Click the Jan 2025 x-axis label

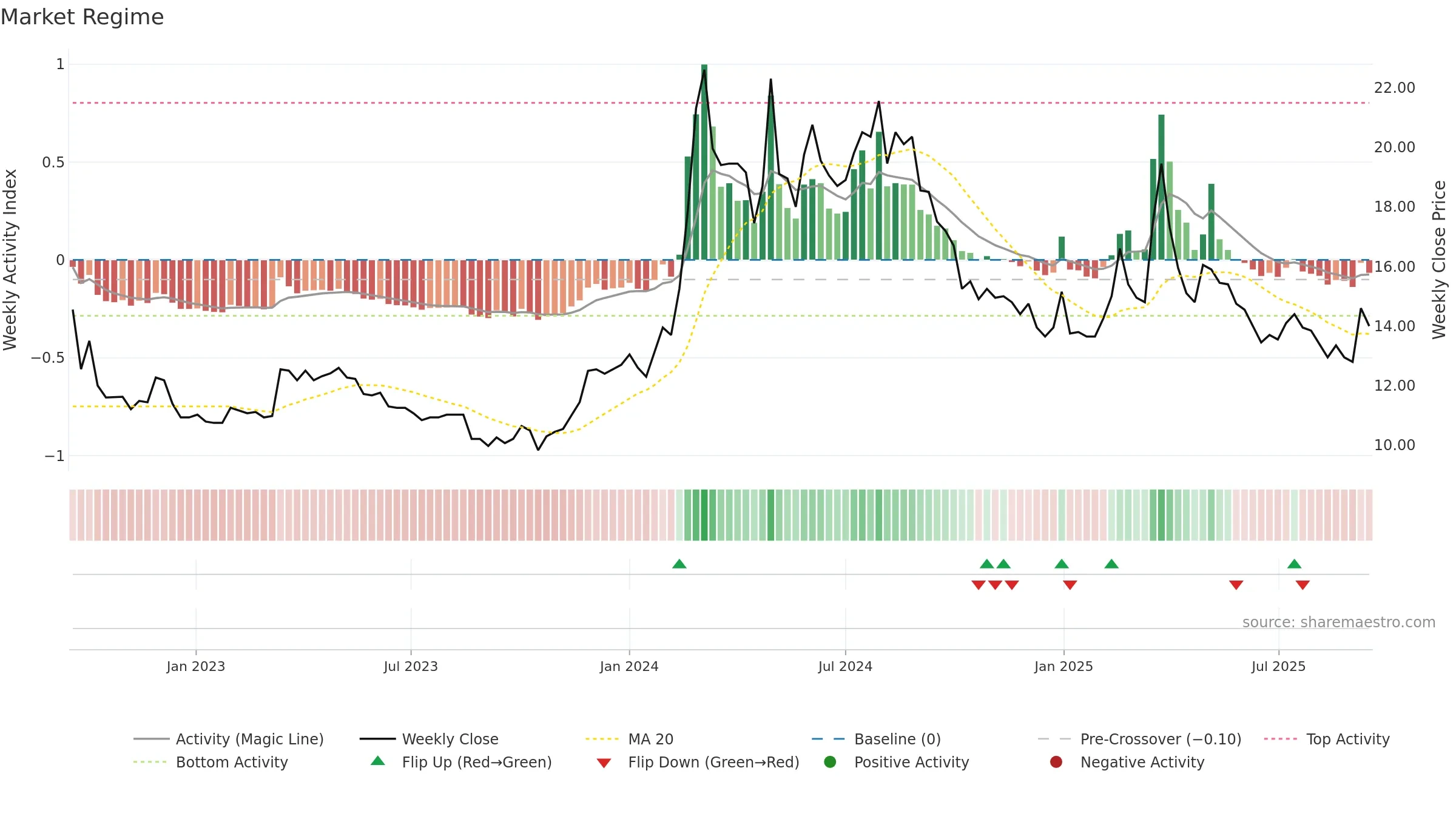(1063, 667)
